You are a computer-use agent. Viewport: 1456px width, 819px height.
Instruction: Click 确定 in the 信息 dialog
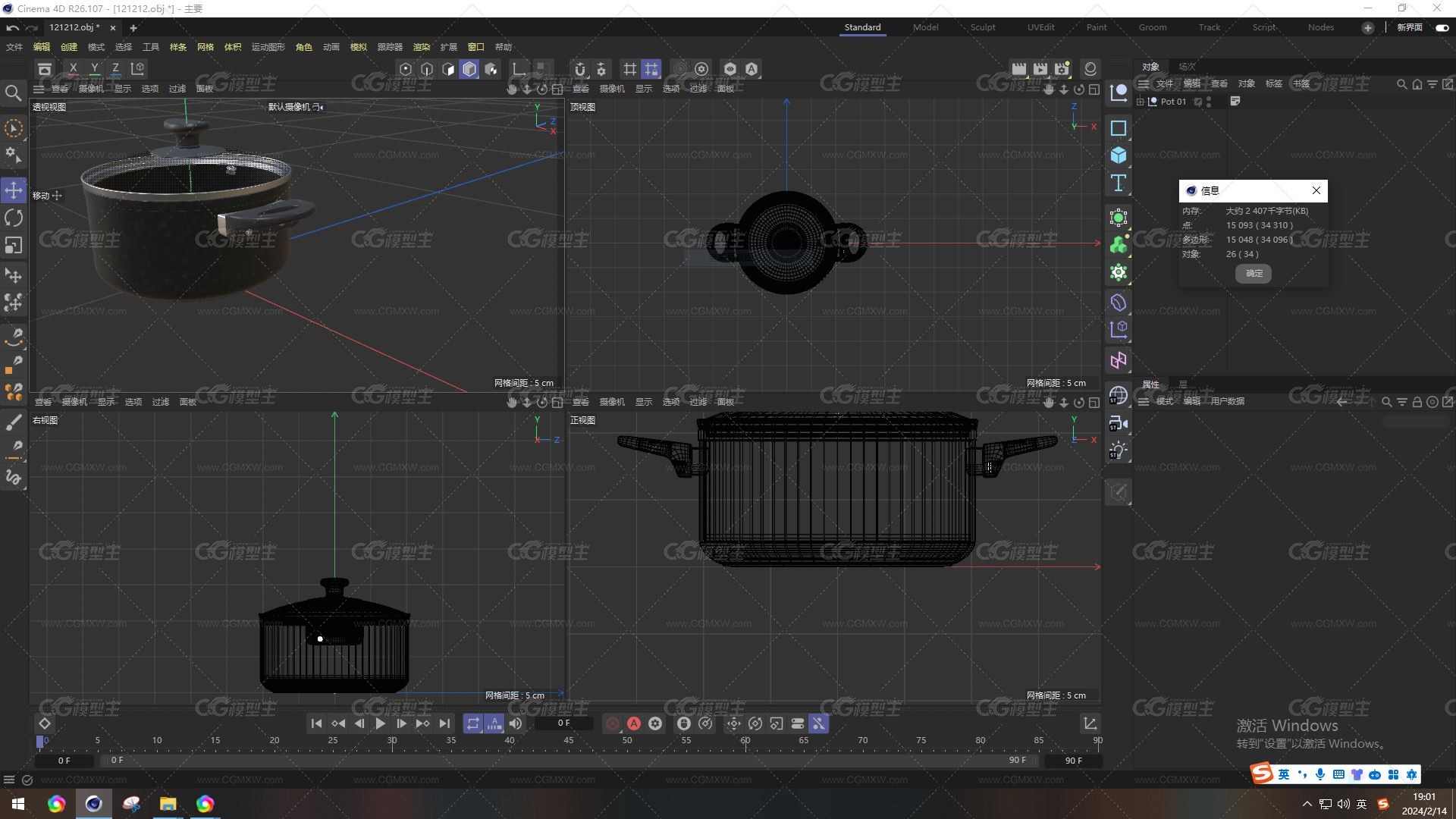[1254, 273]
